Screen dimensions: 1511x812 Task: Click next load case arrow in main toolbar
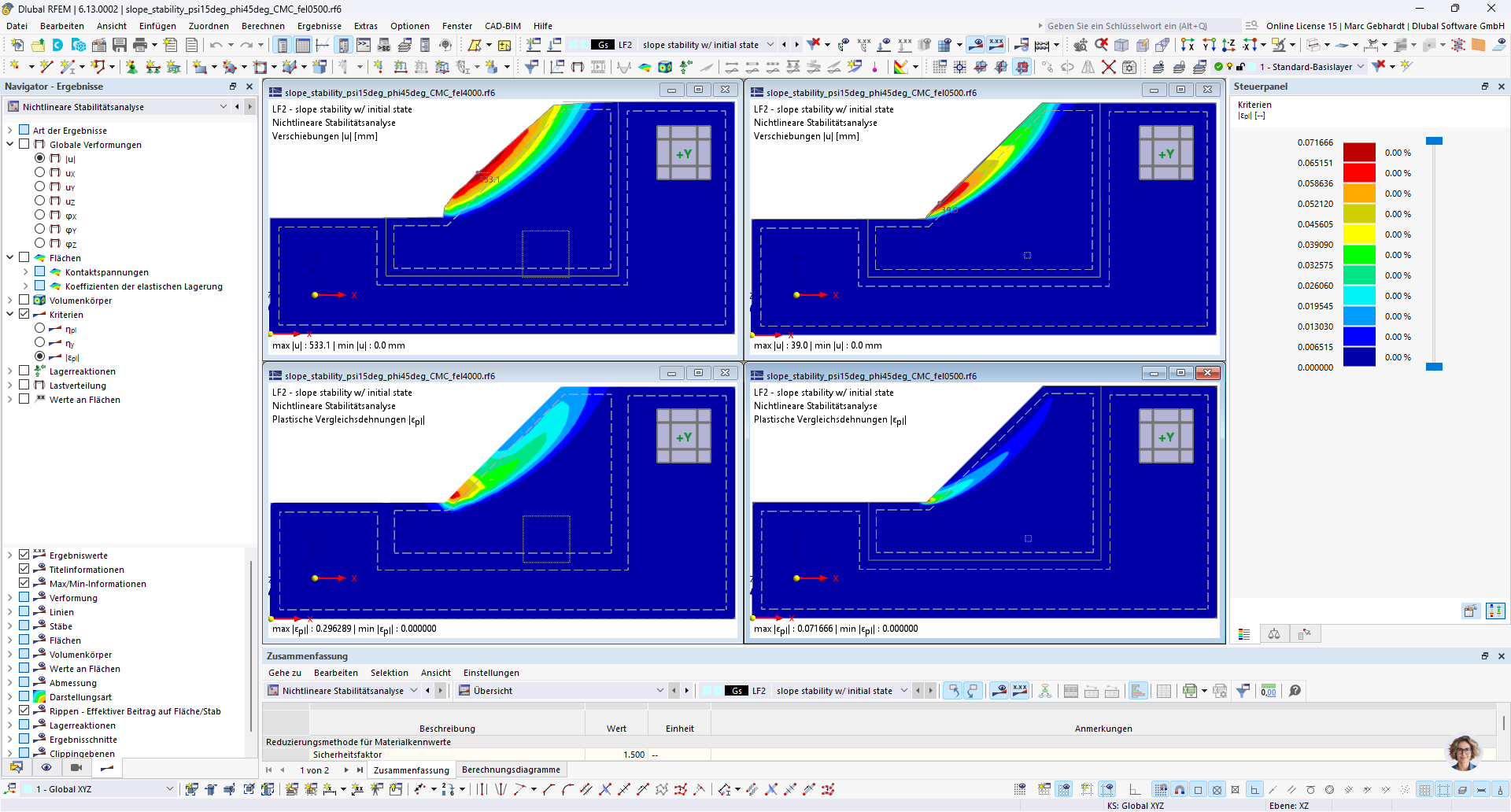pos(796,45)
